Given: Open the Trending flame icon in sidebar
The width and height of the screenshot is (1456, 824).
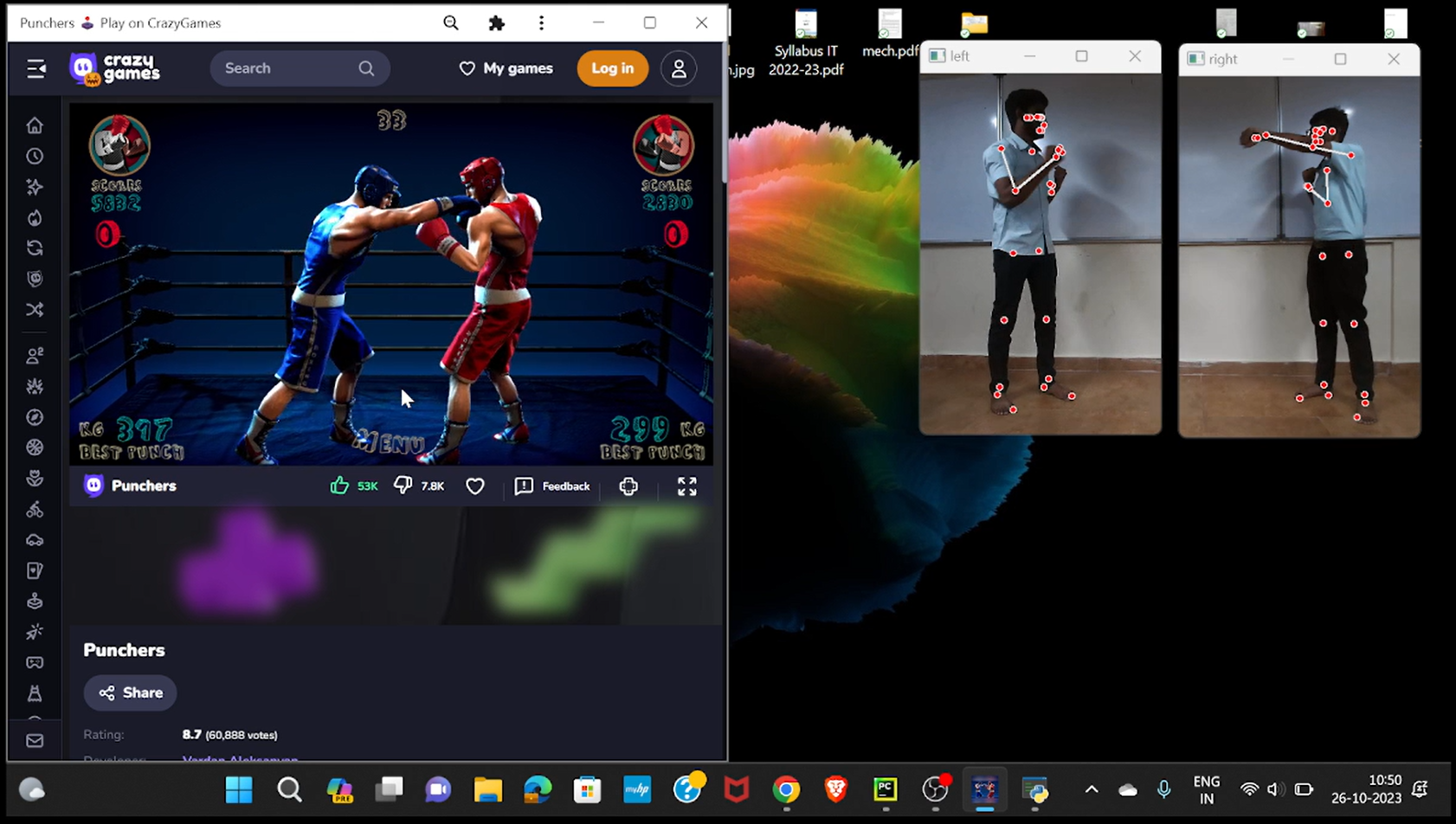Looking at the screenshot, I should (35, 217).
